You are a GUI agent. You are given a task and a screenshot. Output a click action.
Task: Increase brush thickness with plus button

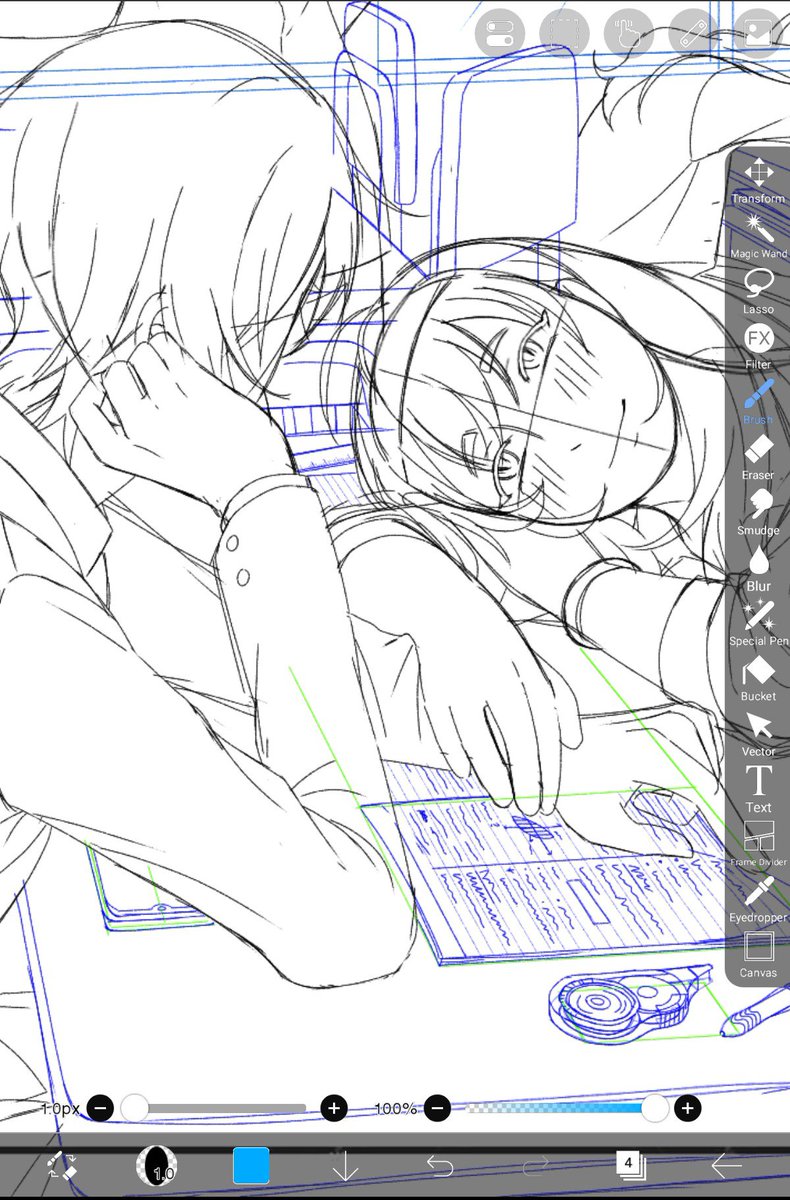pyautogui.click(x=334, y=1108)
